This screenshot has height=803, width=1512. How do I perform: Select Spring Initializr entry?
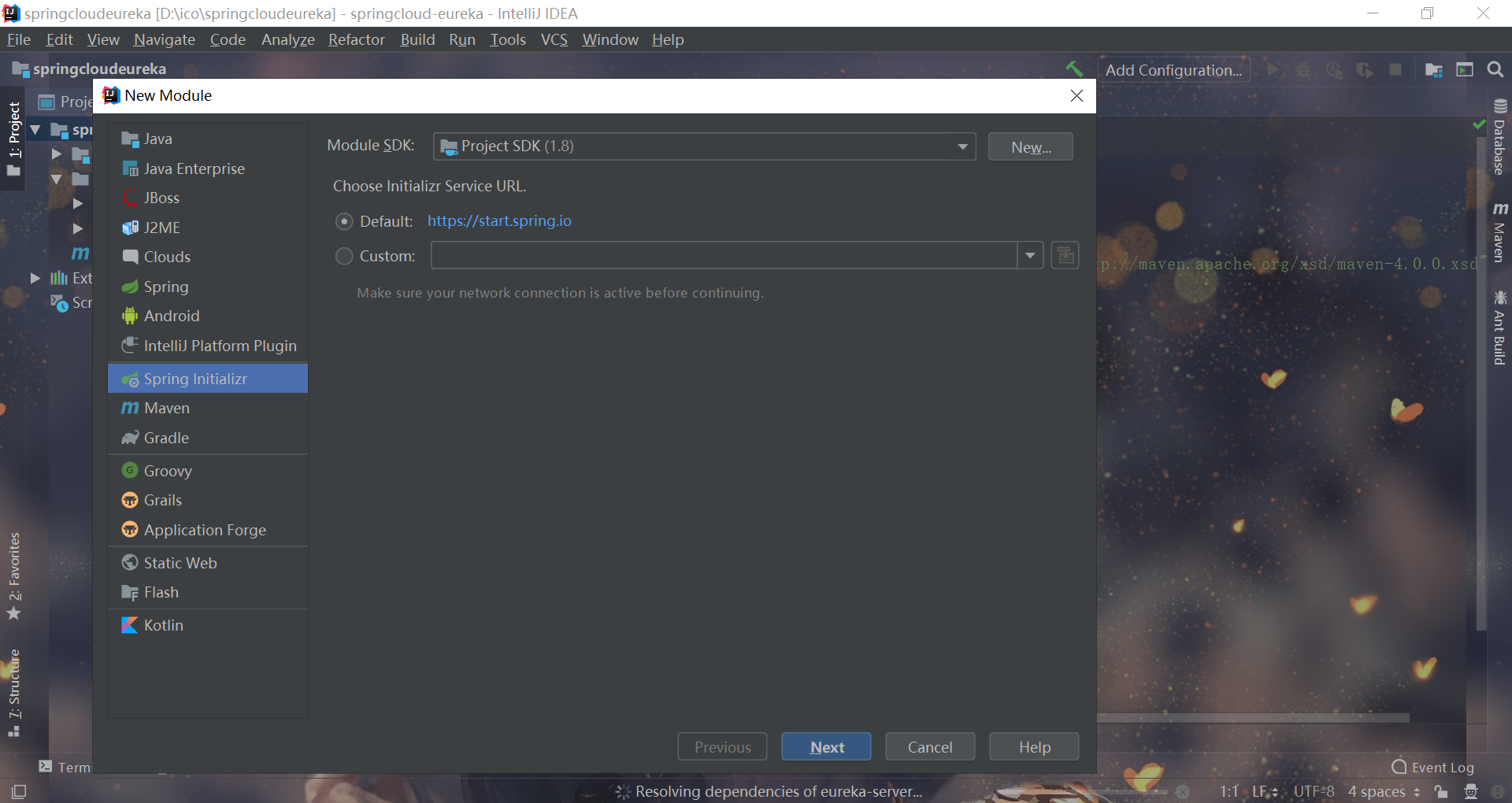click(x=208, y=379)
